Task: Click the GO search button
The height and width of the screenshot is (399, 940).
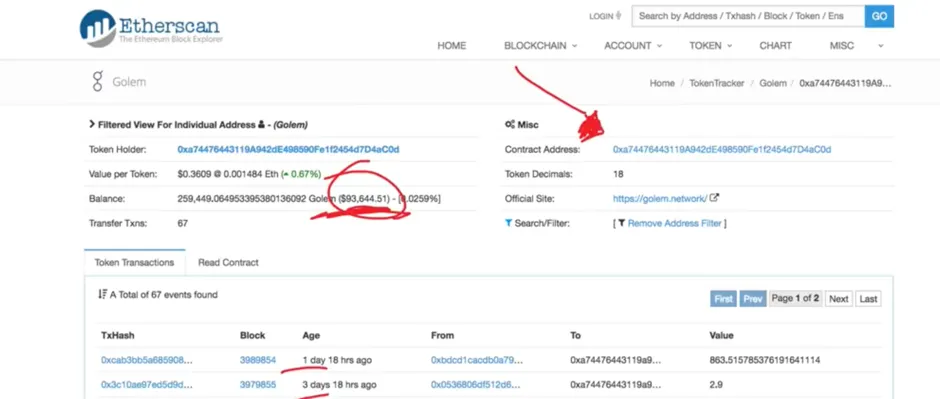Action: tap(879, 16)
